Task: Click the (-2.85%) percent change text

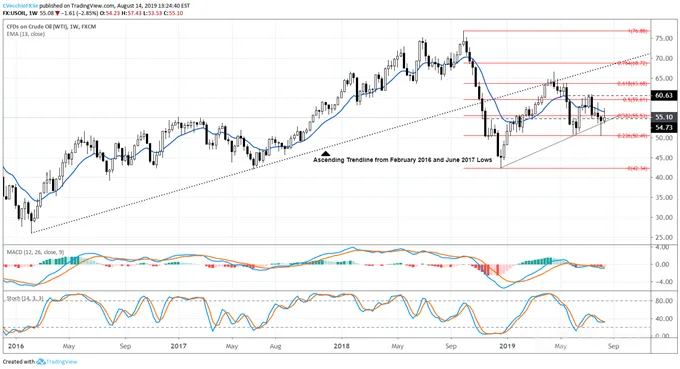Action: (87, 13)
